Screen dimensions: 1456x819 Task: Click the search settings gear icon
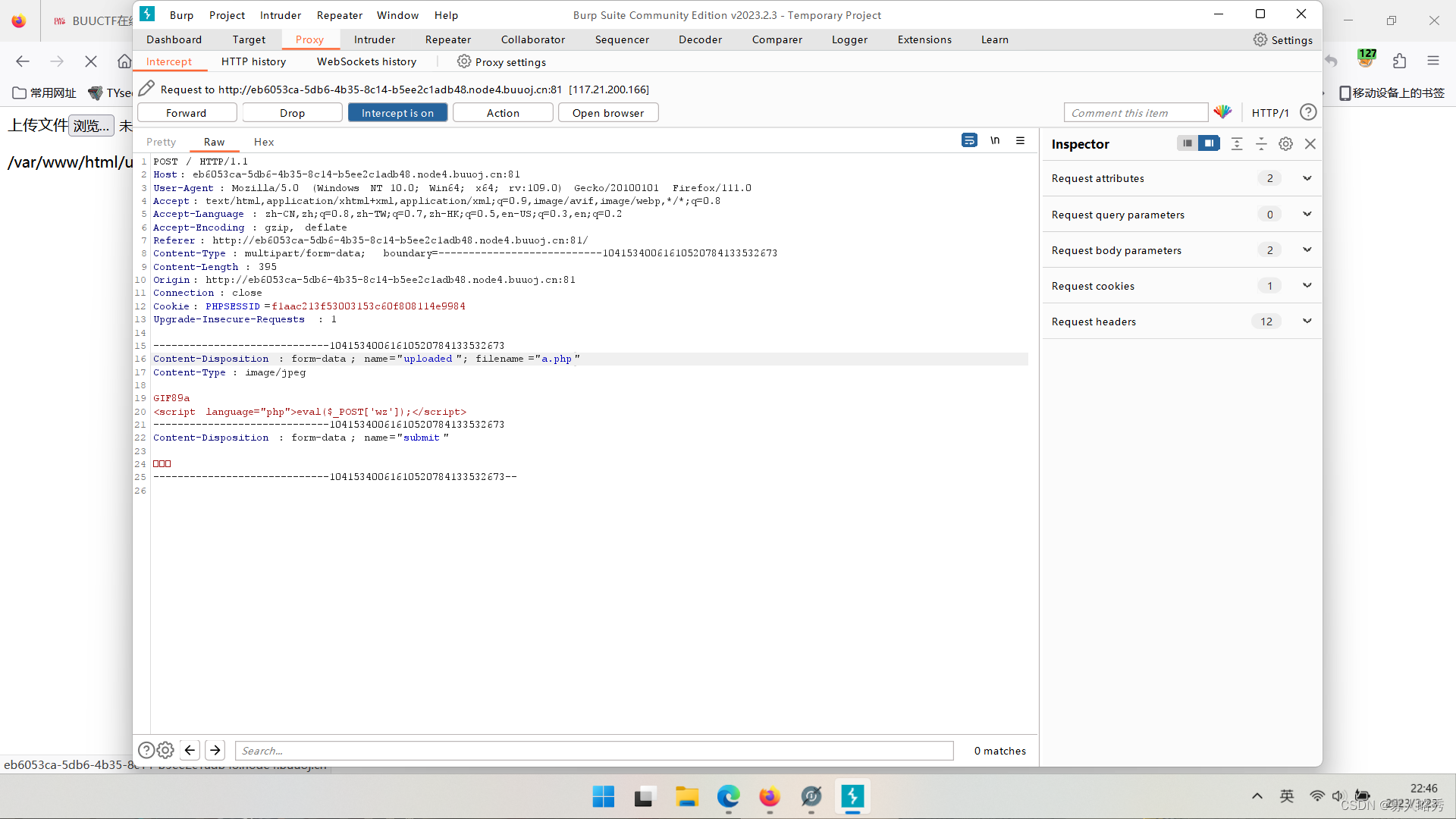tap(165, 750)
